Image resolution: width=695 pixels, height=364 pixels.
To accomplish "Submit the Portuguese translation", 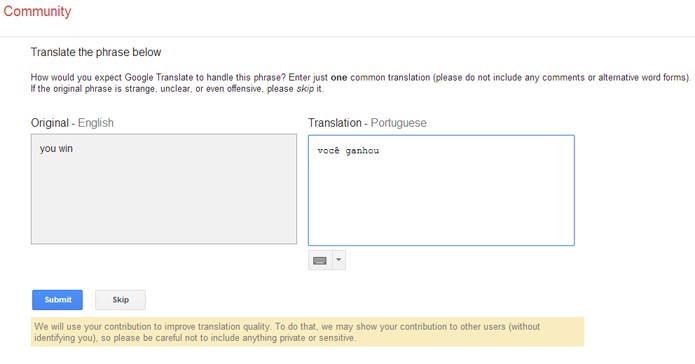I will pos(57,300).
